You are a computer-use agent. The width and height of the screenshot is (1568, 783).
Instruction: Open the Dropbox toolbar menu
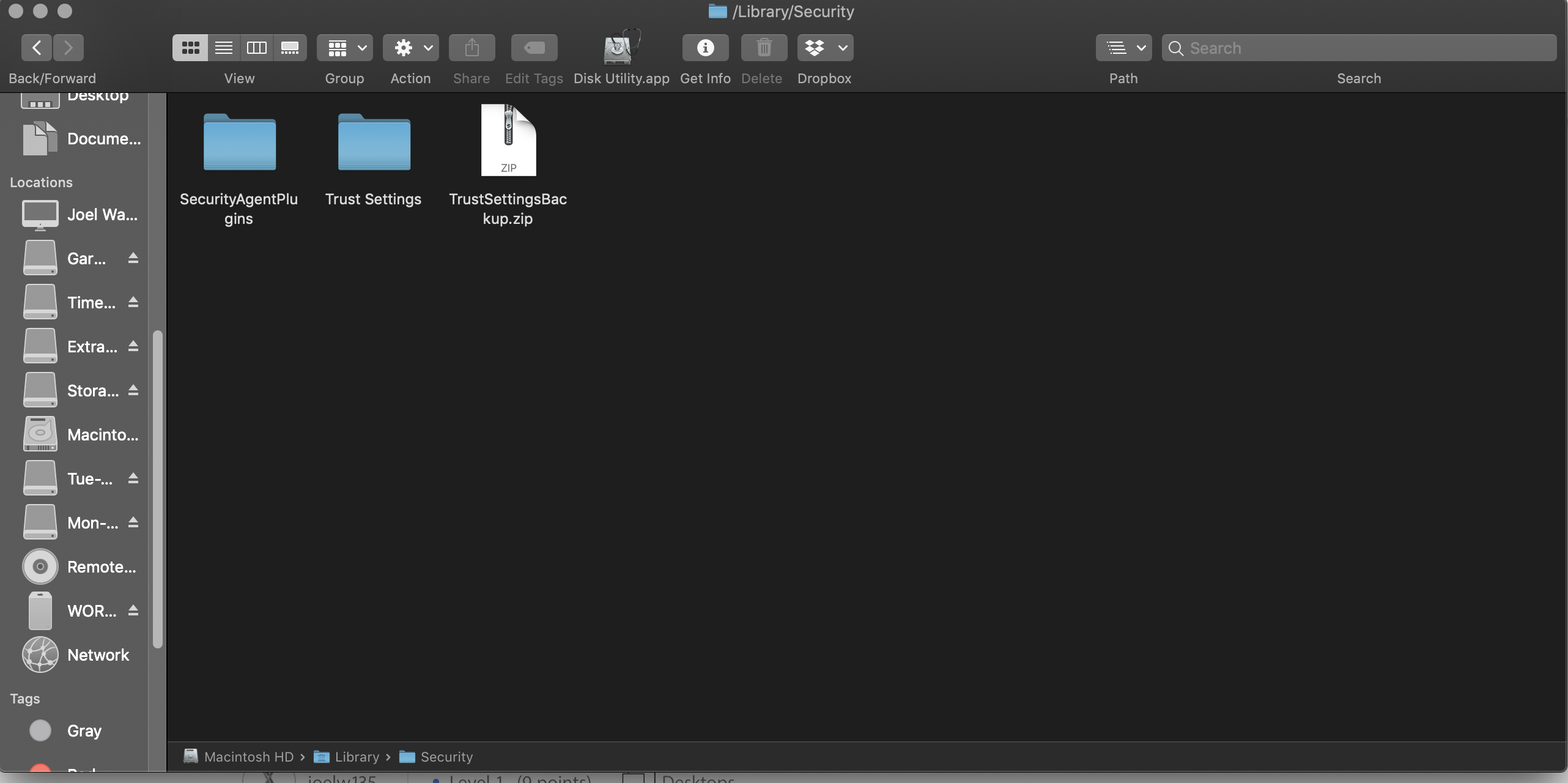pos(825,48)
